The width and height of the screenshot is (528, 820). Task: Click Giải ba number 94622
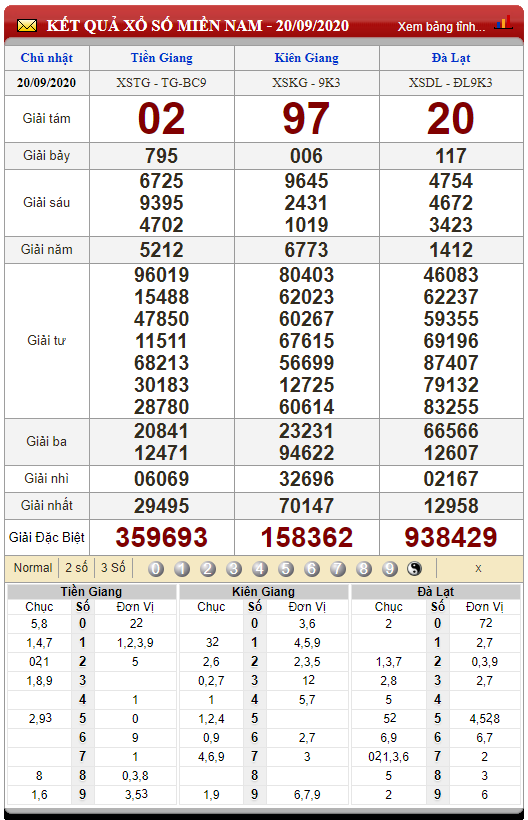coord(307,453)
